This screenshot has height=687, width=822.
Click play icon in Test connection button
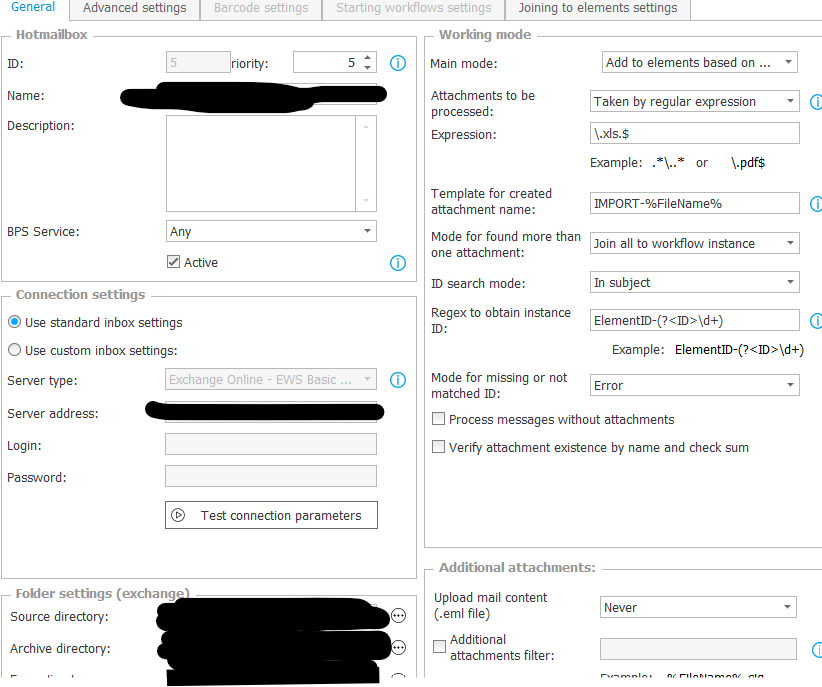coord(179,516)
